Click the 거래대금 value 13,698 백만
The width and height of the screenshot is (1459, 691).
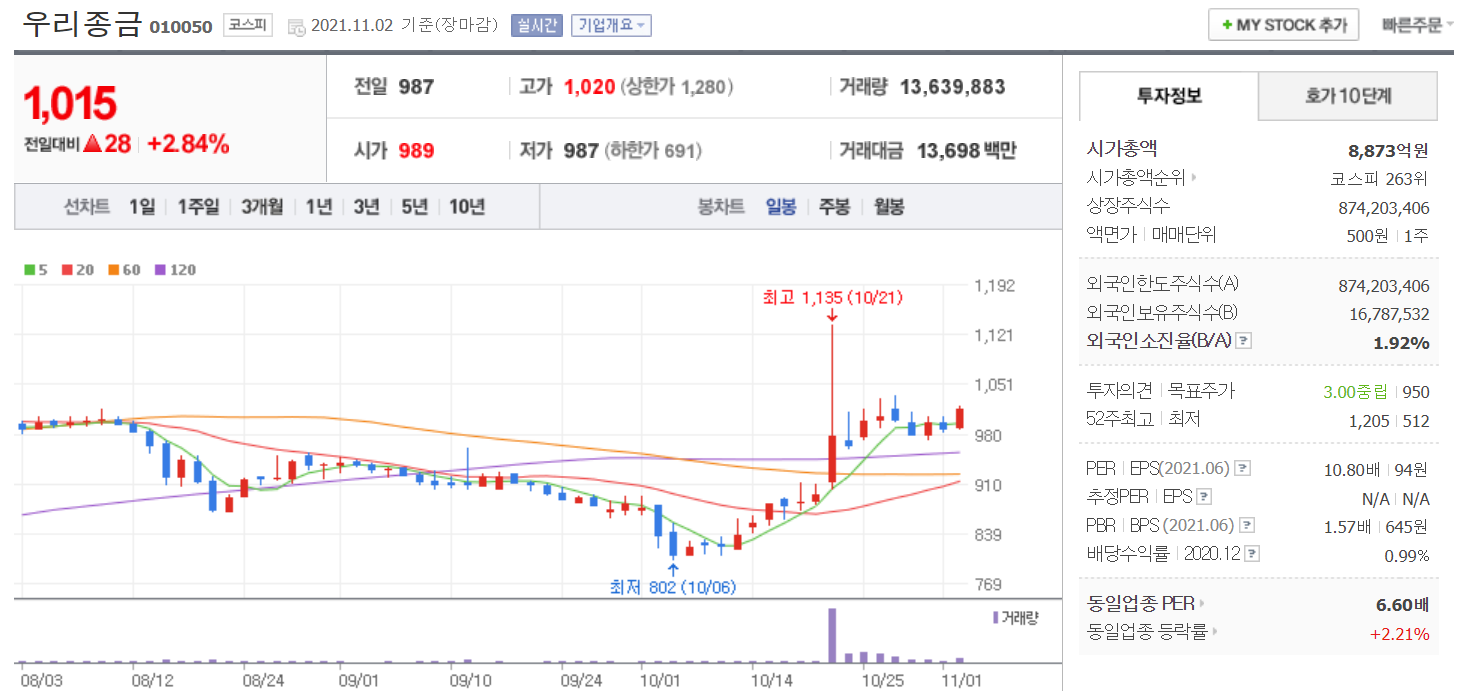tap(966, 151)
